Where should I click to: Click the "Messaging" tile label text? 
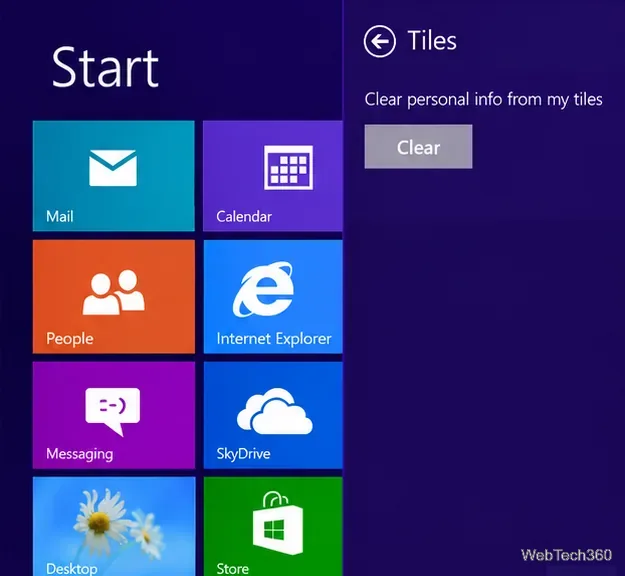pos(80,454)
